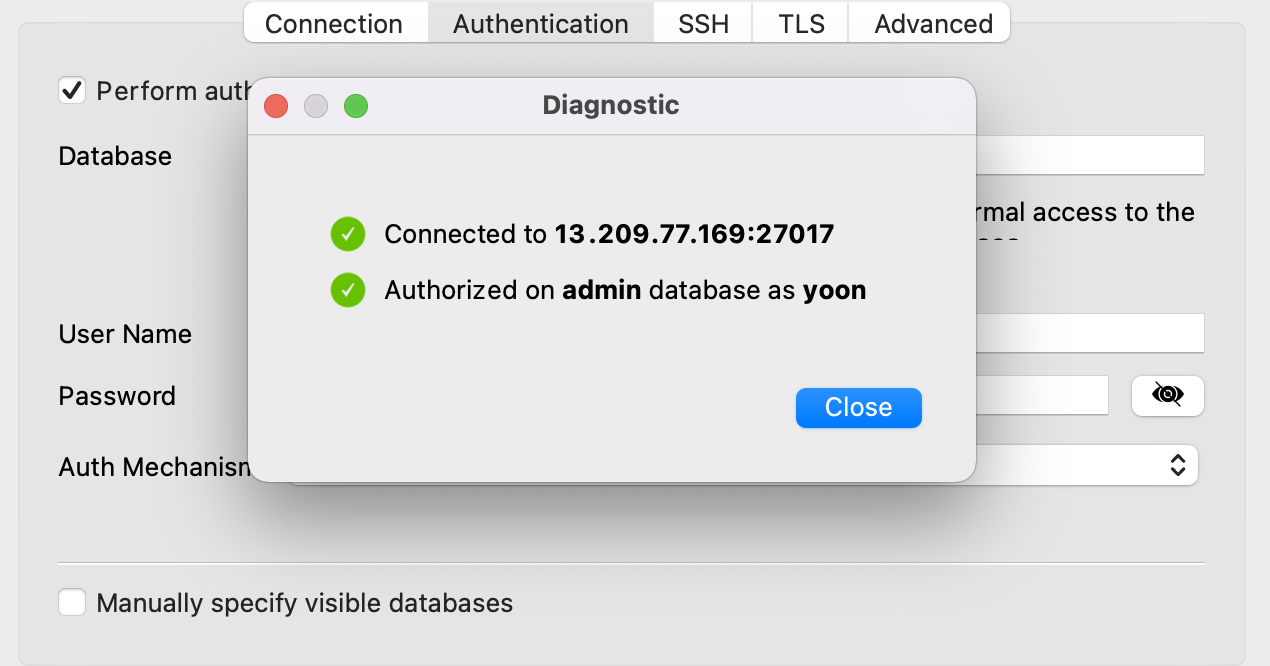Switch to the Advanced tab

coord(933,23)
